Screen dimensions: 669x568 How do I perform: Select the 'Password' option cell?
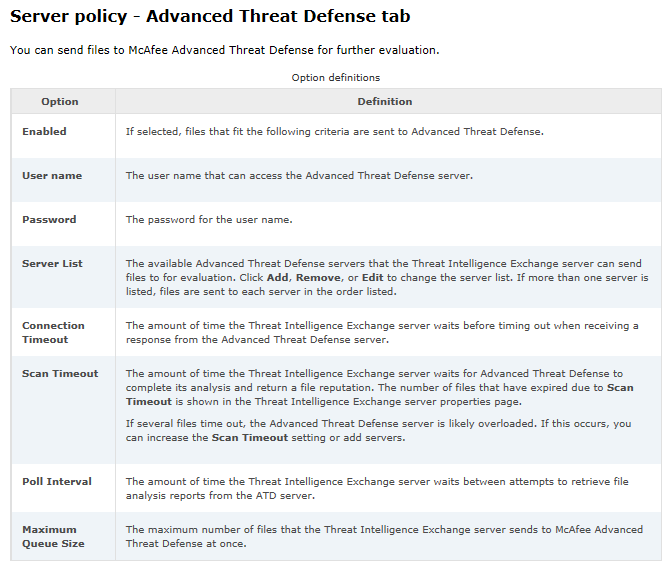pos(63,224)
